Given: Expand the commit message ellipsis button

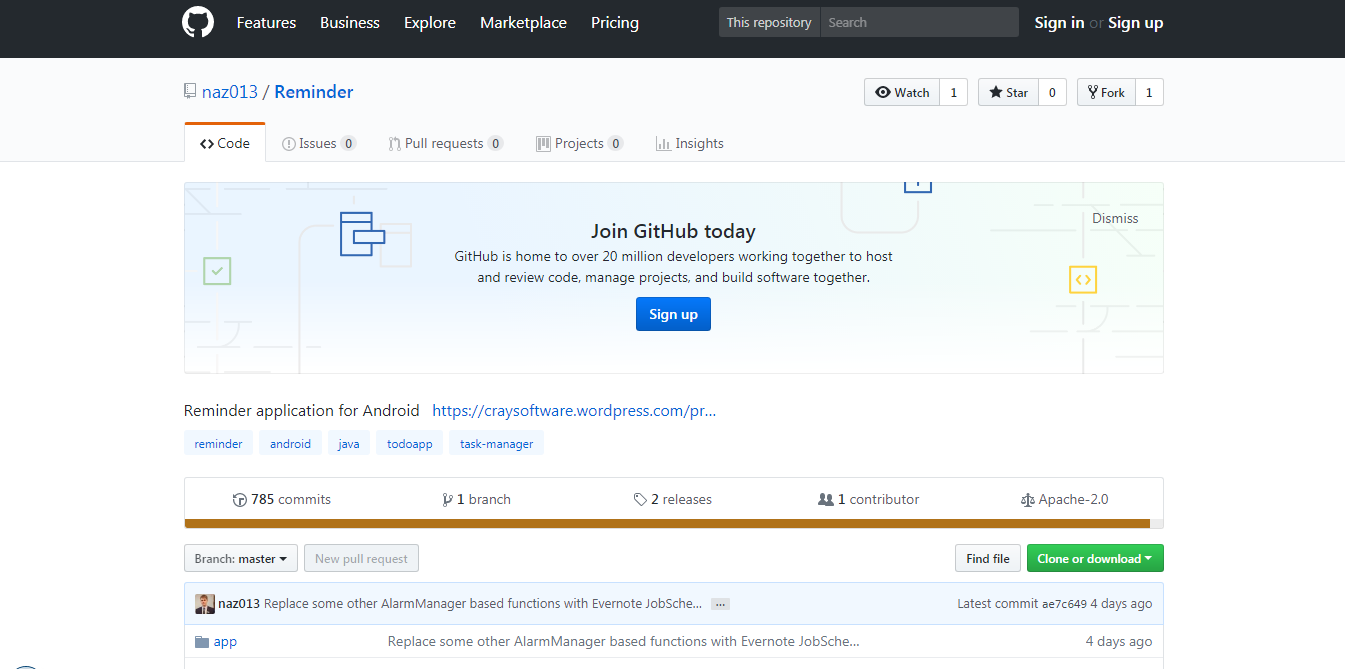Looking at the screenshot, I should click(x=720, y=604).
